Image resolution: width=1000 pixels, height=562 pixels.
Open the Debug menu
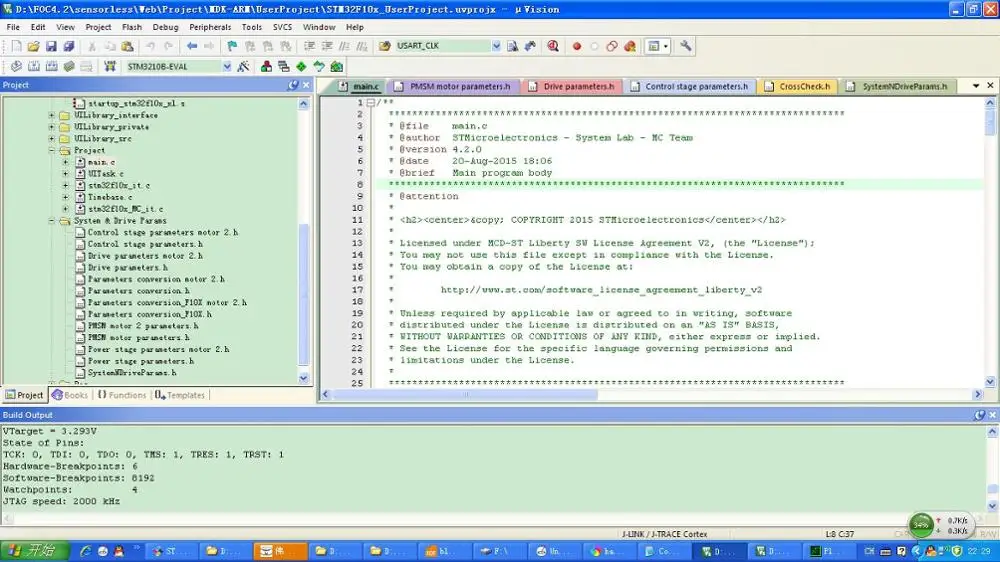point(165,27)
